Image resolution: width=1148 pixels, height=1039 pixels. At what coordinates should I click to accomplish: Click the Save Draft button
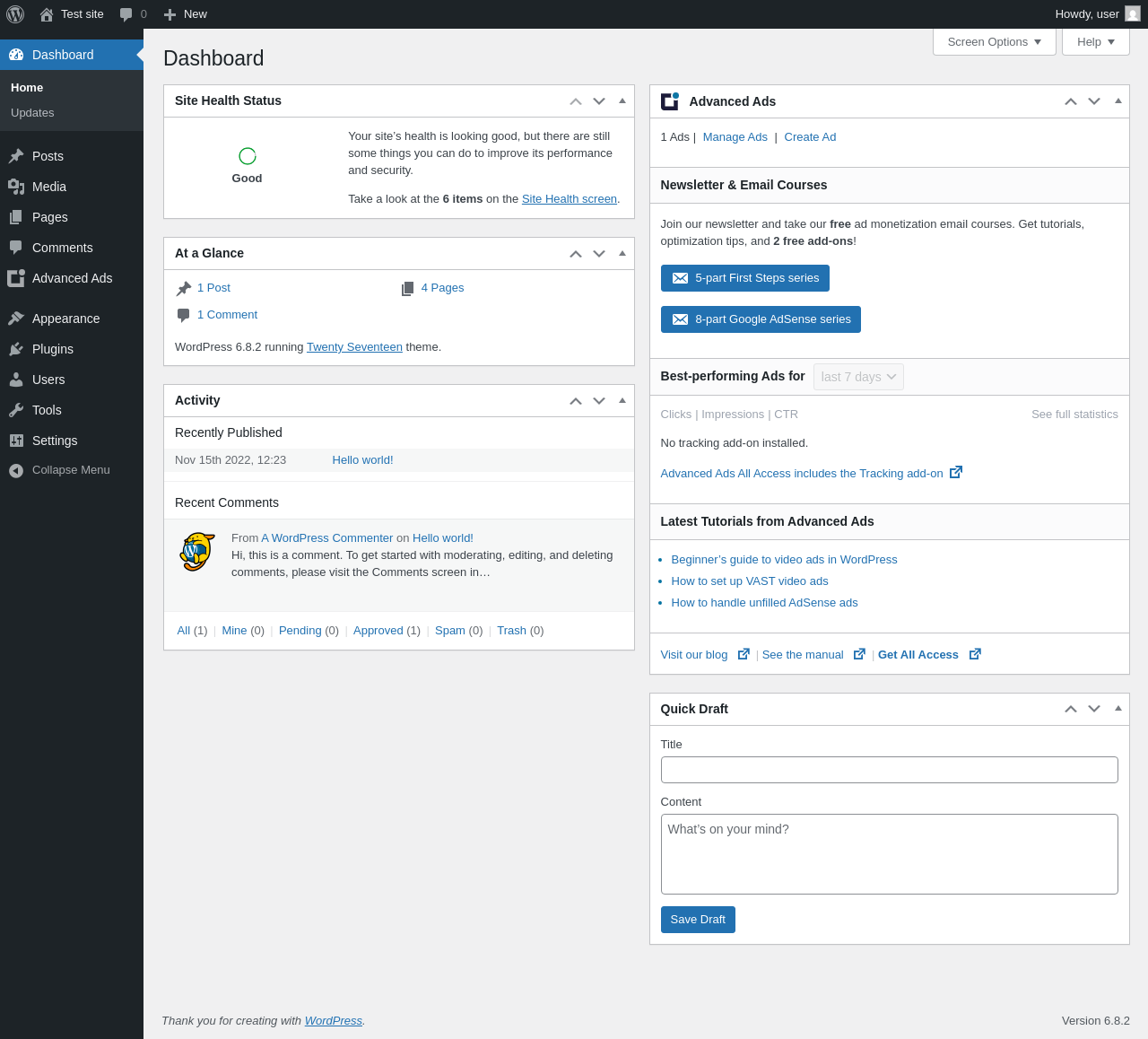coord(698,920)
